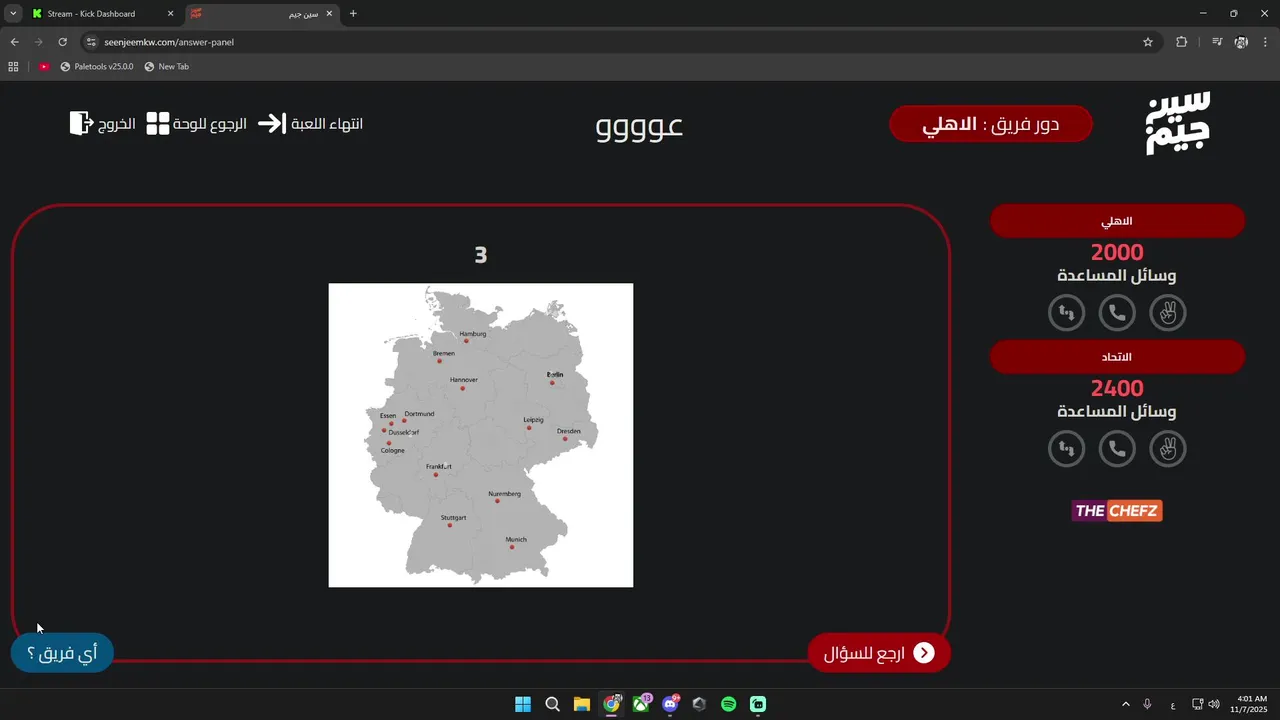Open the Chrome icon in the taskbar
This screenshot has height=720, width=1280.
611,704
